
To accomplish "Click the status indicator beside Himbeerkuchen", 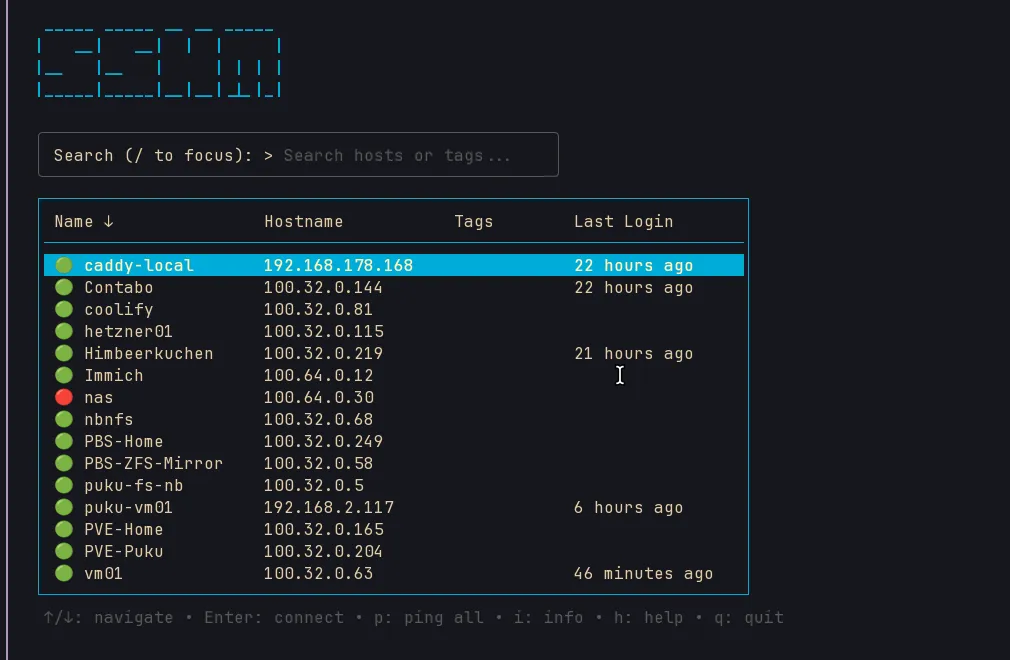I will tap(63, 353).
